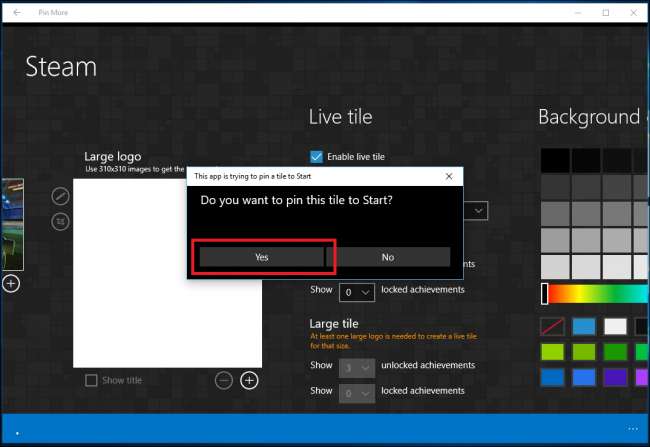Open Large tile locked achievements dropdown
The width and height of the screenshot is (650, 447).
click(x=357, y=394)
